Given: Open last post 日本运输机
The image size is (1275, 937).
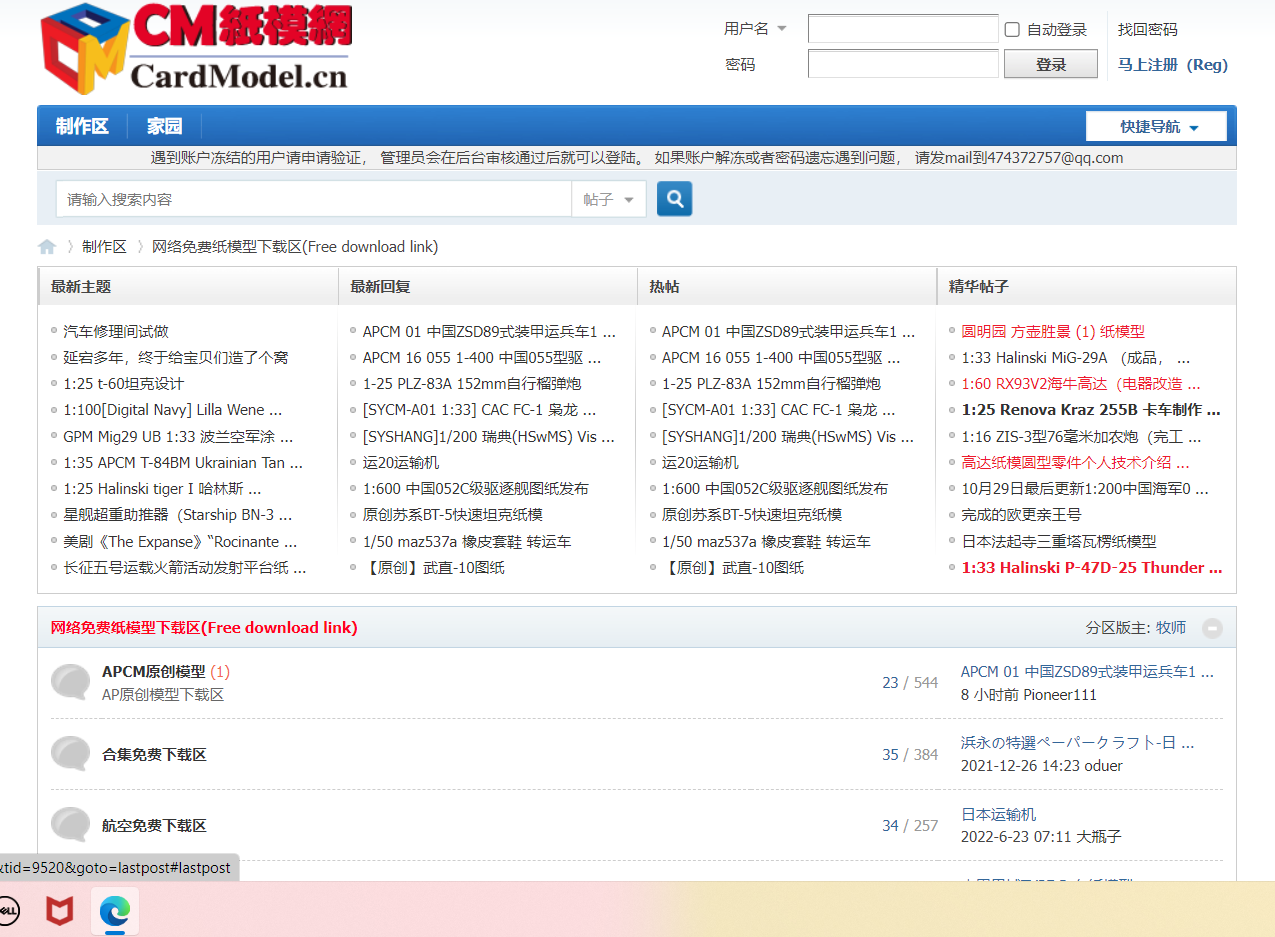Looking at the screenshot, I should pyautogui.click(x=999, y=814).
